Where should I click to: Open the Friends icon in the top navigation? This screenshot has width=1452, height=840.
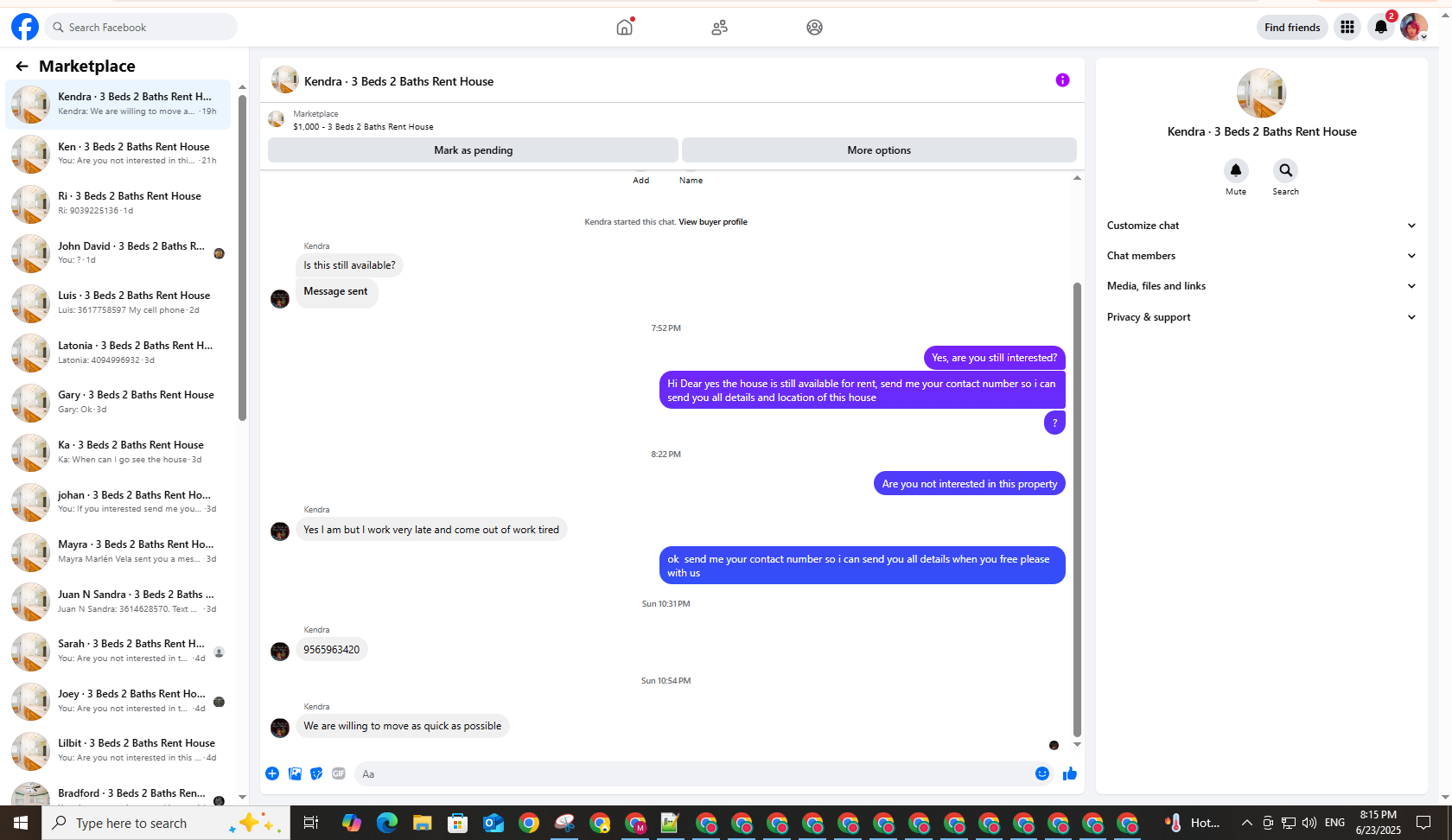pyautogui.click(x=719, y=28)
